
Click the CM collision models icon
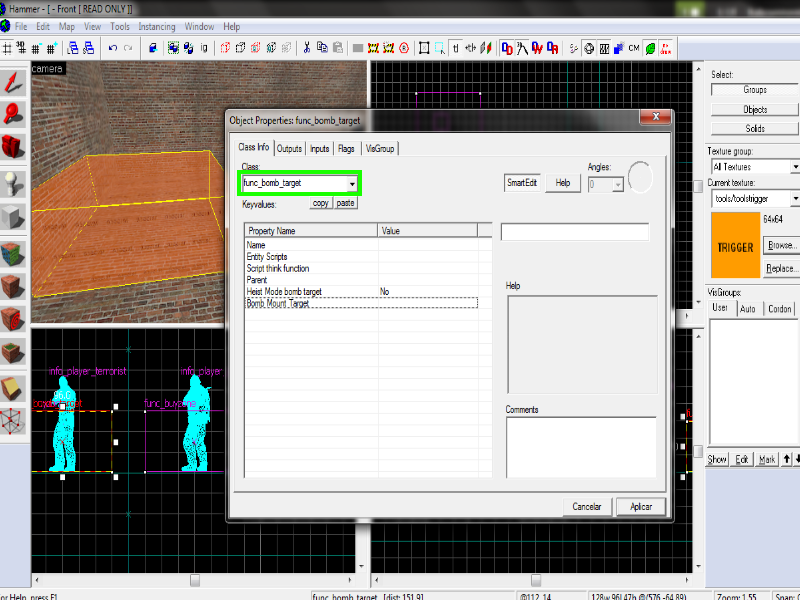click(634, 48)
